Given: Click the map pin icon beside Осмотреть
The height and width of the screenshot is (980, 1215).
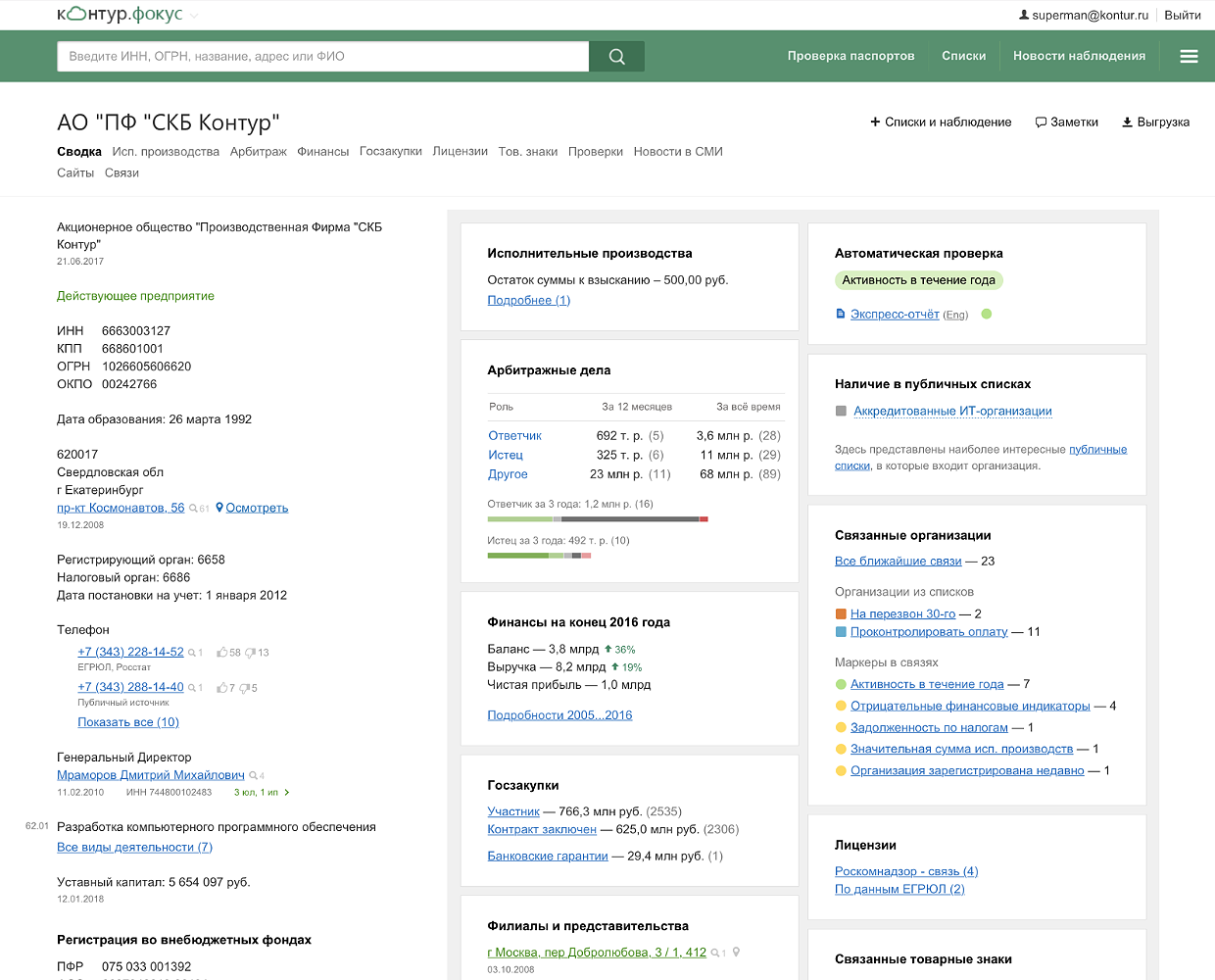Looking at the screenshot, I should coord(219,508).
